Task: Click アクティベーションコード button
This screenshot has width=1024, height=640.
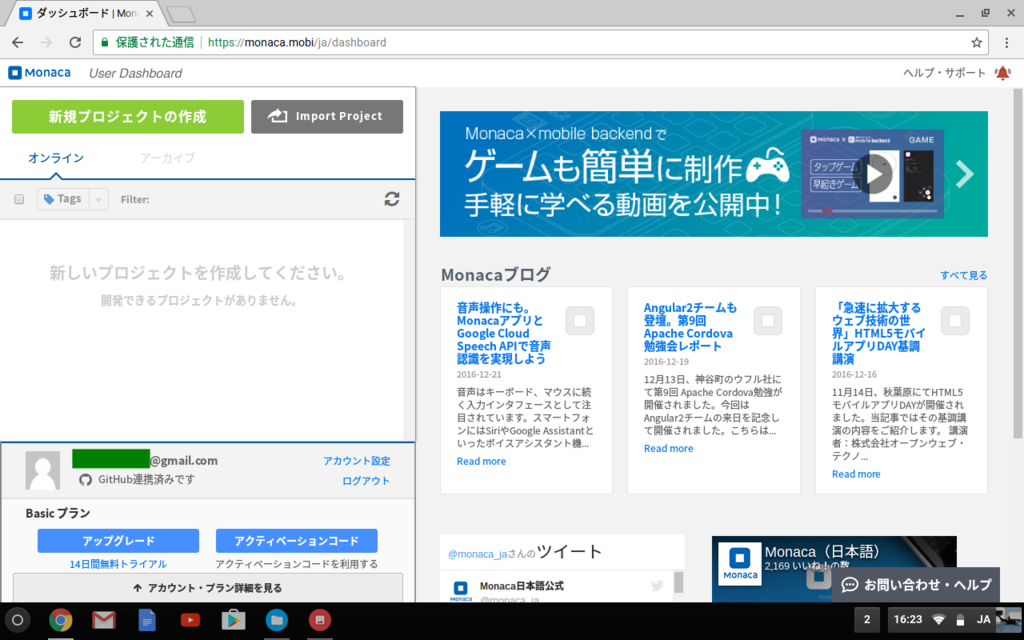Action: (x=296, y=541)
